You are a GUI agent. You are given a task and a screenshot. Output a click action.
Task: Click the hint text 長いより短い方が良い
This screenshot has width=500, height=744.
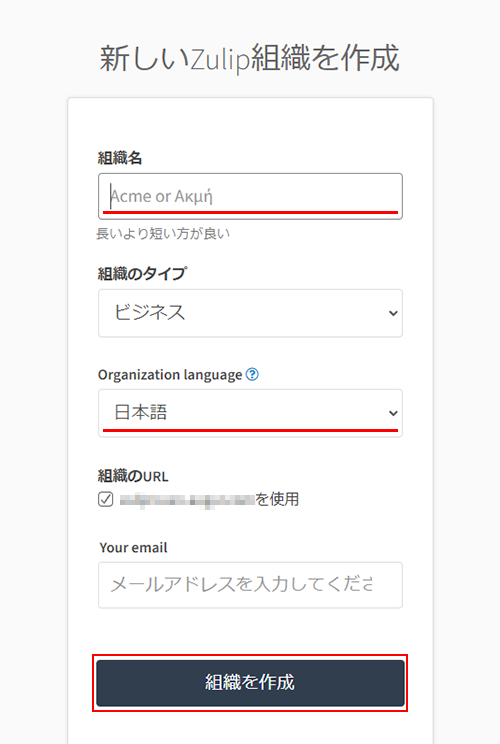163,233
